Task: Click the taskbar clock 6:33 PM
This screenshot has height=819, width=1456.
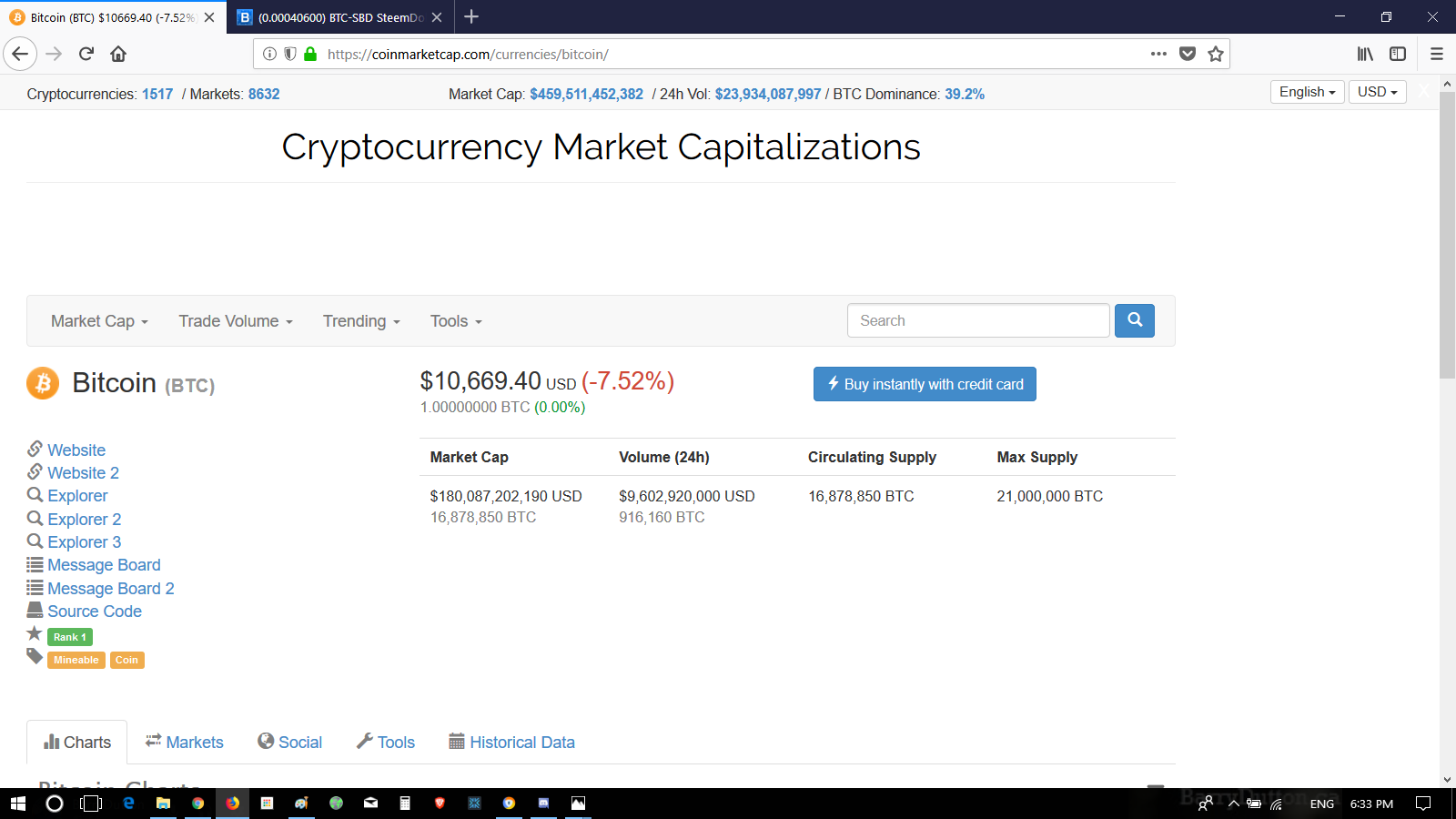Action: click(1371, 804)
